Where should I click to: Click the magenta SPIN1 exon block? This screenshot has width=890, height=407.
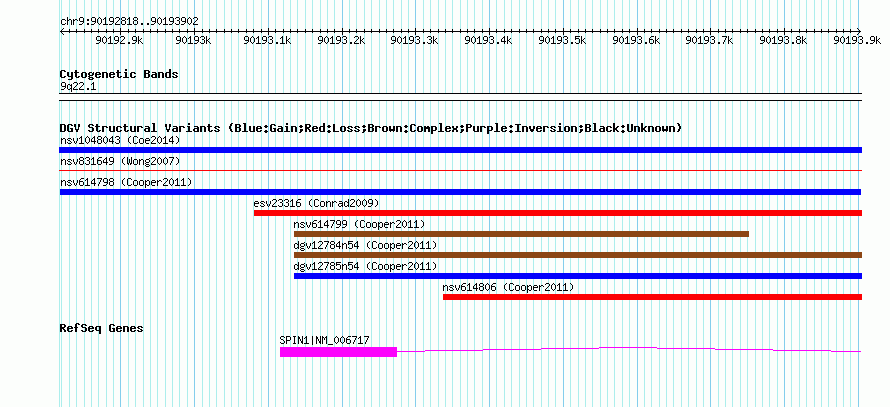click(338, 352)
